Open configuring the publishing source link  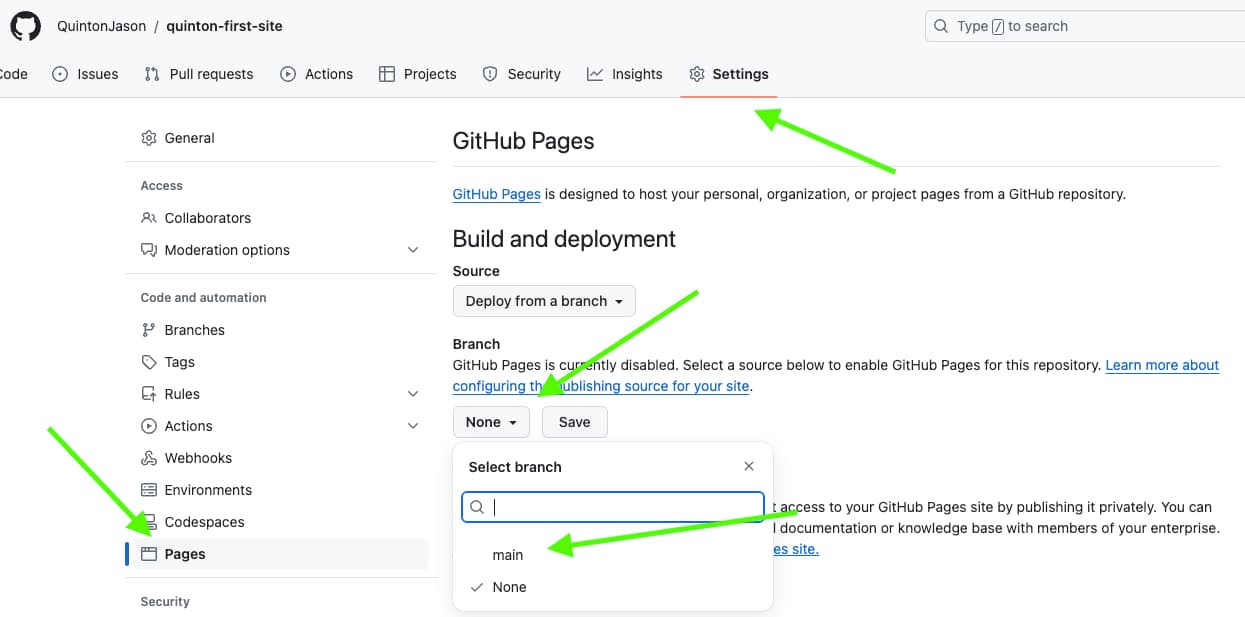point(601,386)
